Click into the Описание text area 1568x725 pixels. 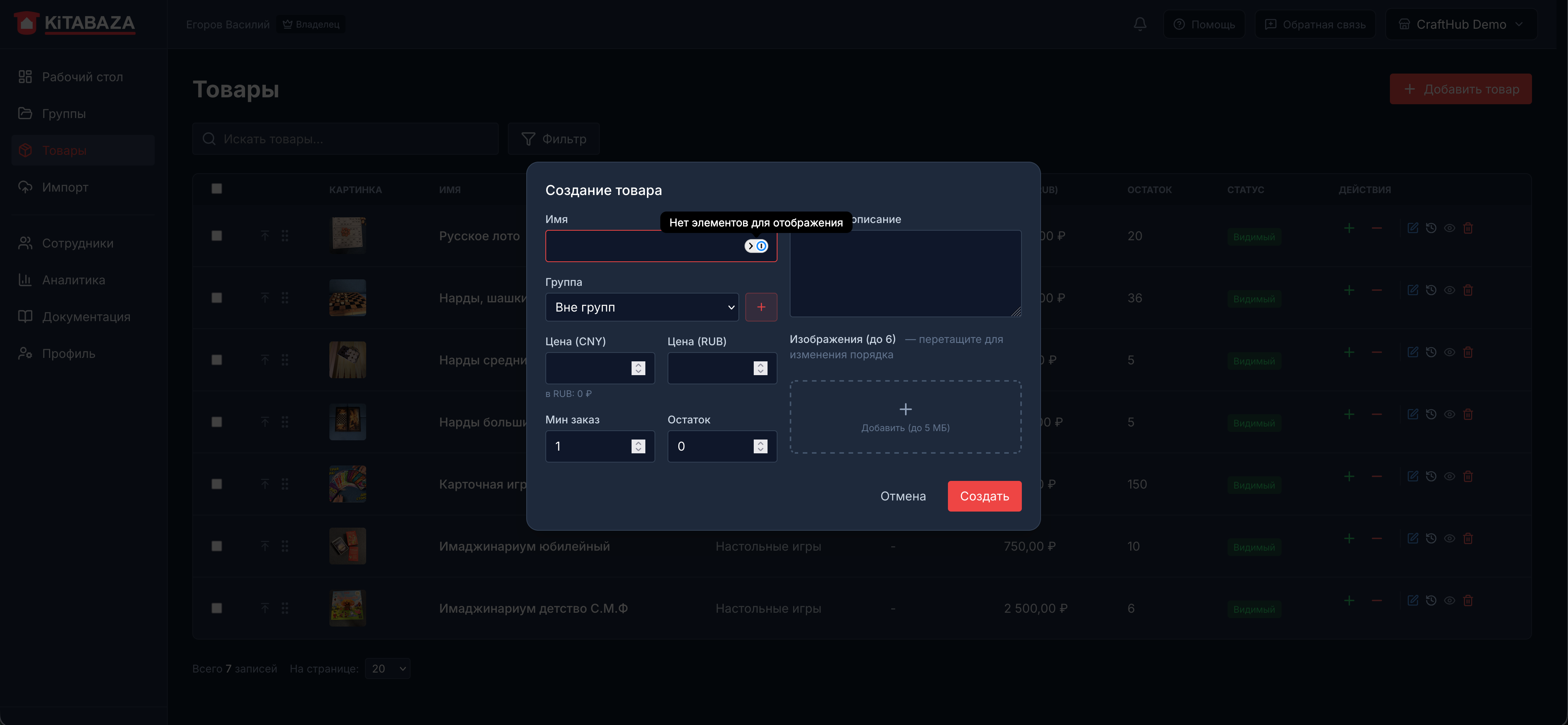905,274
